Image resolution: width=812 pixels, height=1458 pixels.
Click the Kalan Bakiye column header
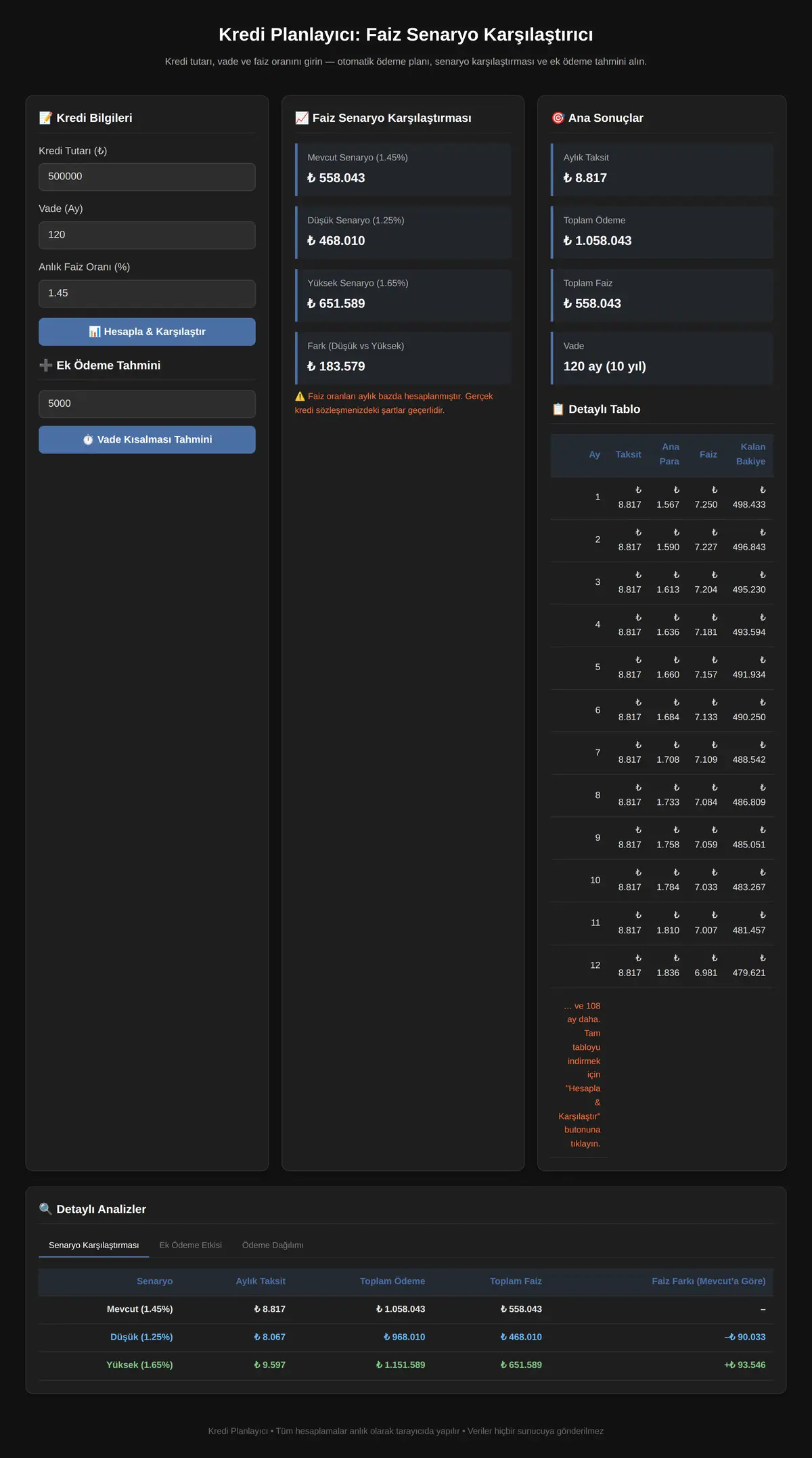tap(751, 454)
